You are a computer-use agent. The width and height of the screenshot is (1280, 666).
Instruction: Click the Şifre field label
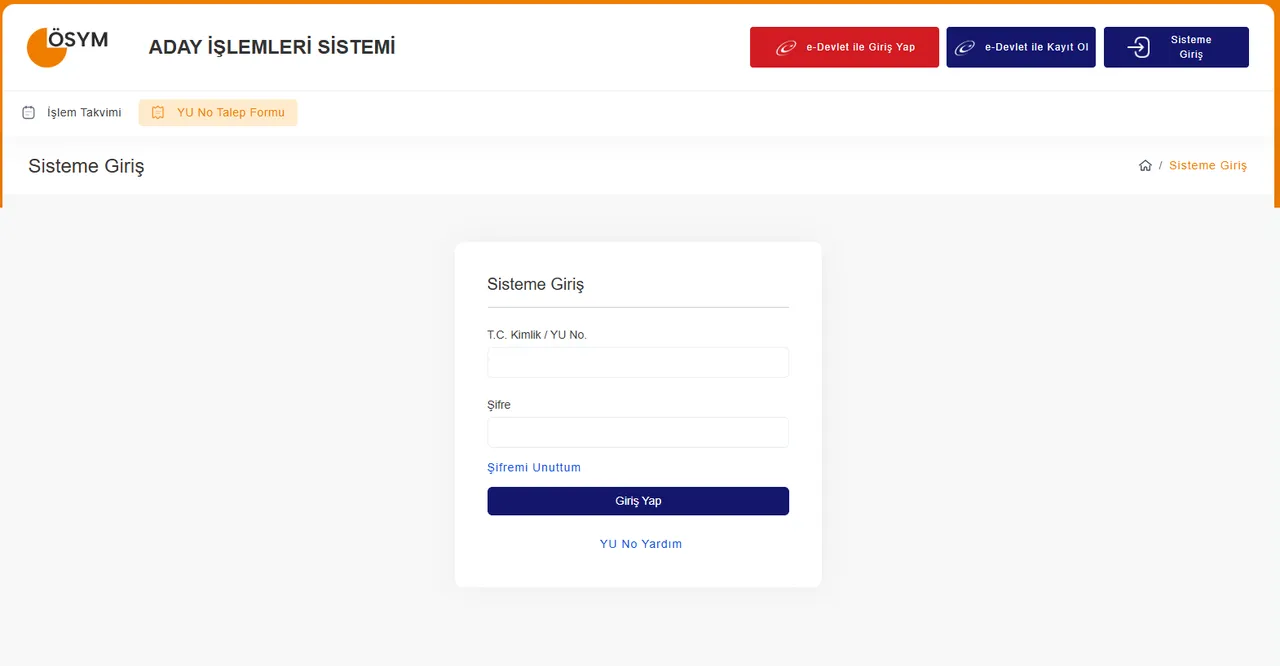click(x=499, y=405)
